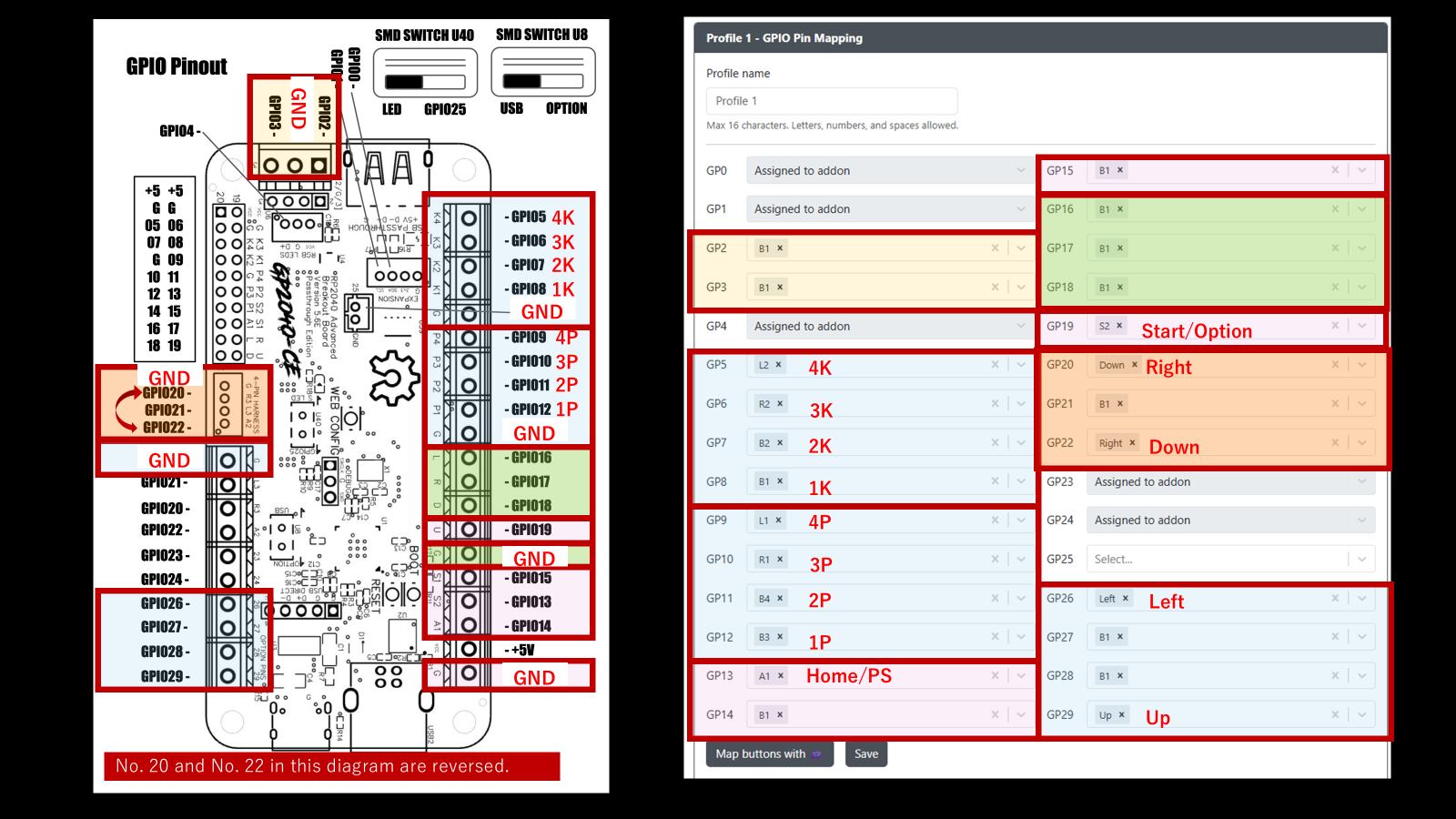Remove the A1 tag from GP13
1456x819 pixels.
tap(780, 676)
